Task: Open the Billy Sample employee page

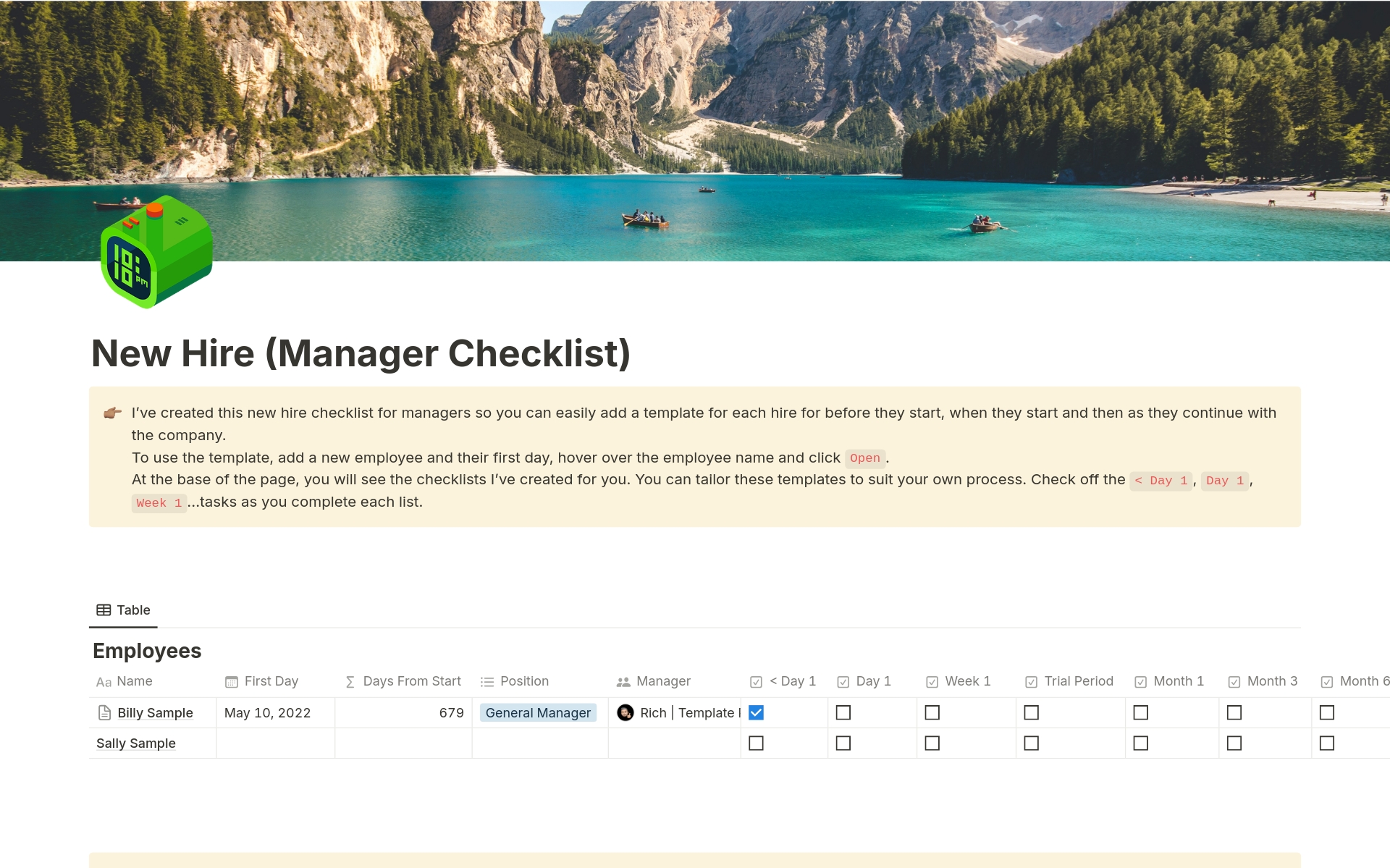Action: [x=155, y=713]
